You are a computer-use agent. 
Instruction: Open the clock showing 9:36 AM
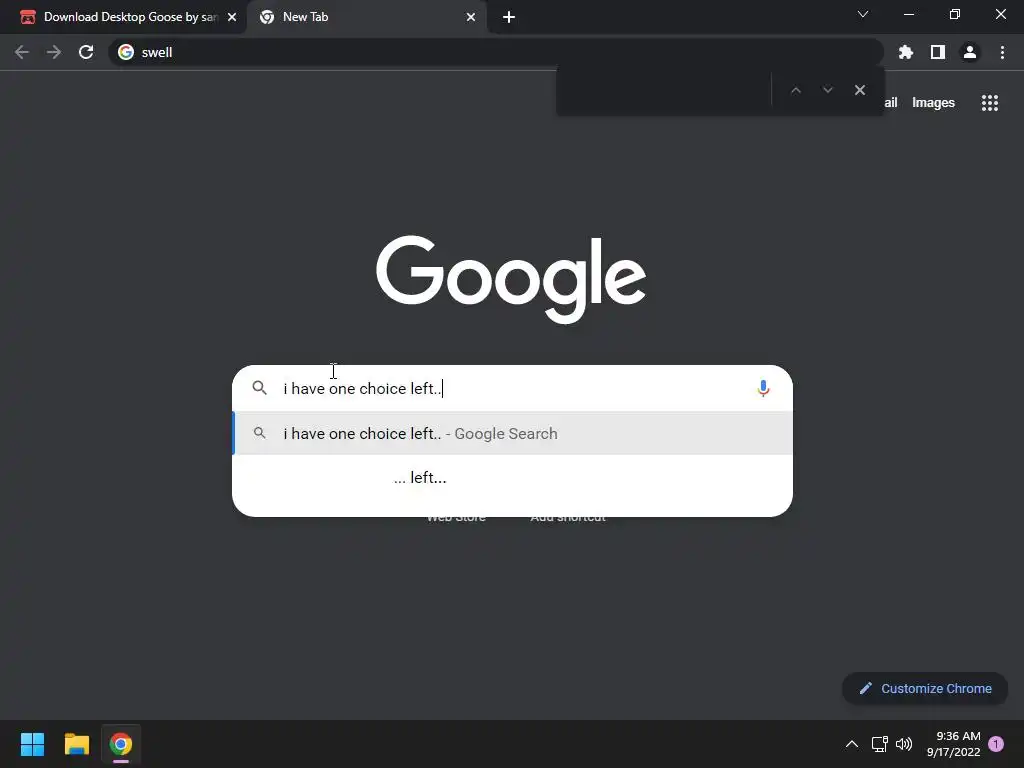tap(953, 744)
